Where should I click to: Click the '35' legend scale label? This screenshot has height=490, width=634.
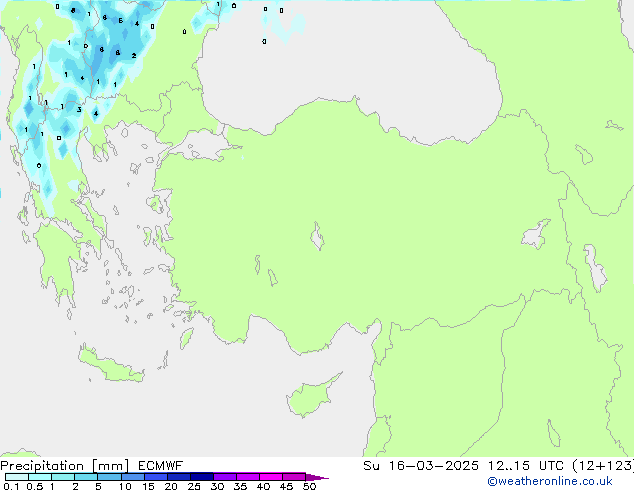point(240,486)
